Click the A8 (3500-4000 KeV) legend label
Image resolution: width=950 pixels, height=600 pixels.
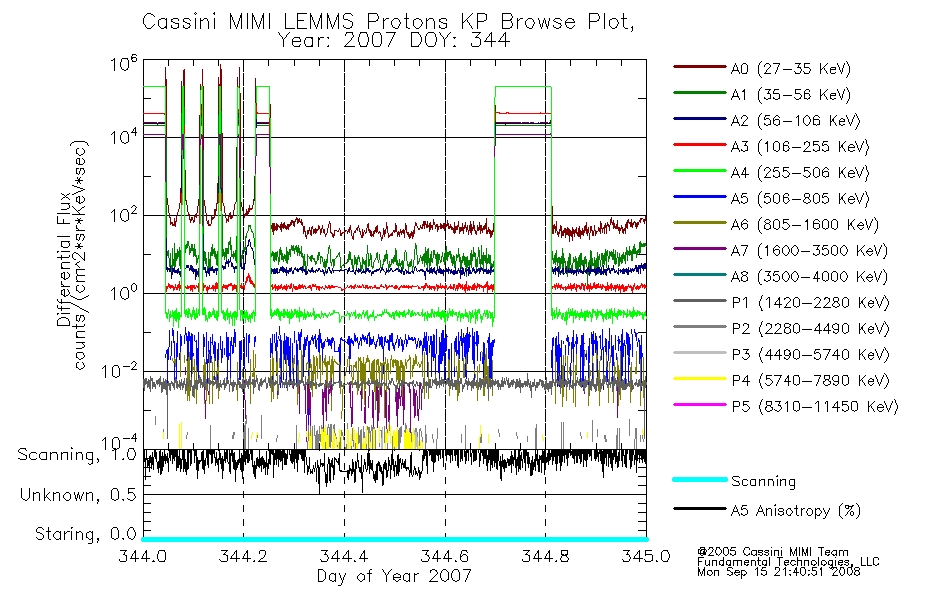[809, 277]
